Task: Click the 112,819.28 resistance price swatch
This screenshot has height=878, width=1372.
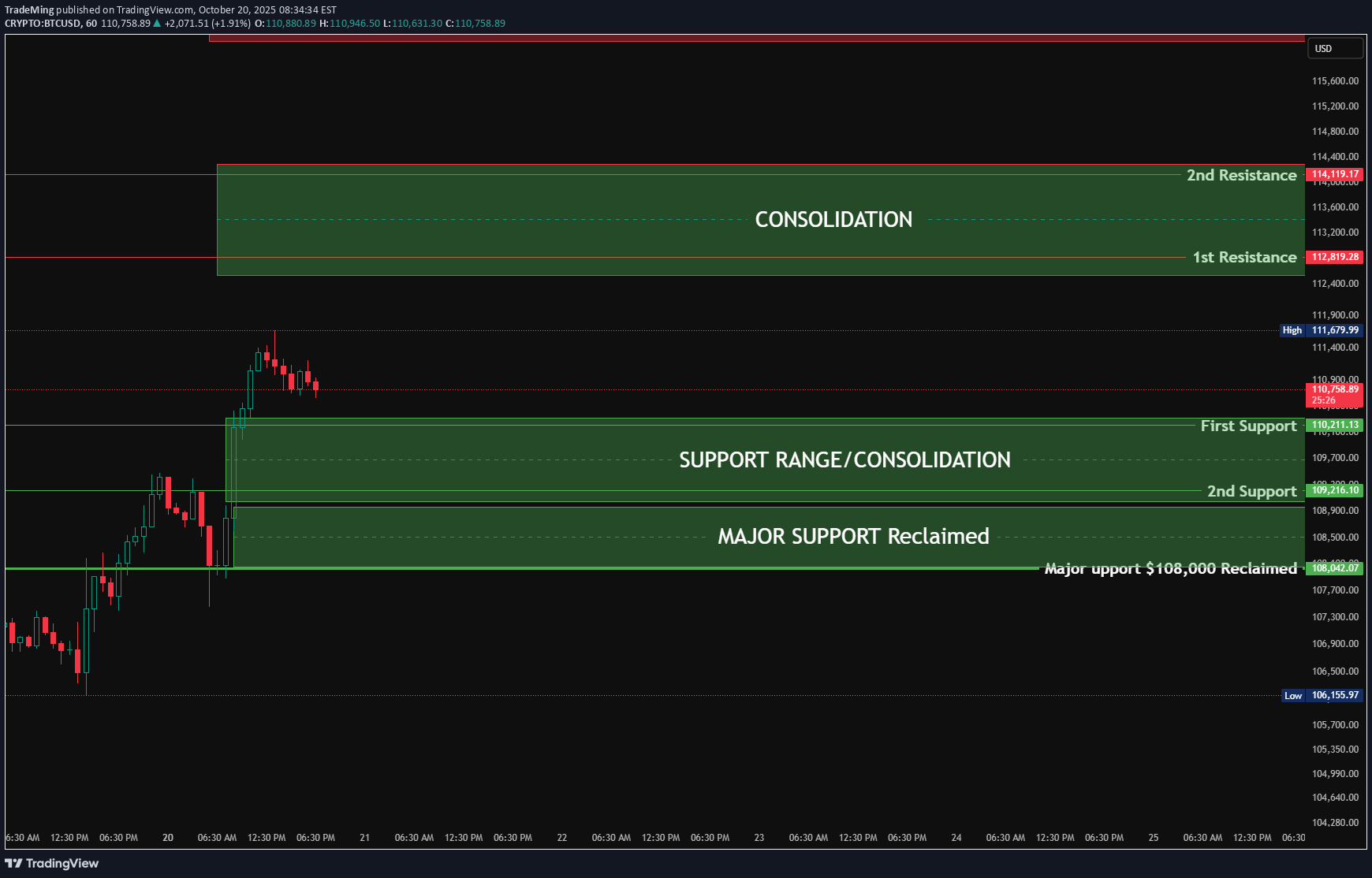Action: coord(1334,257)
